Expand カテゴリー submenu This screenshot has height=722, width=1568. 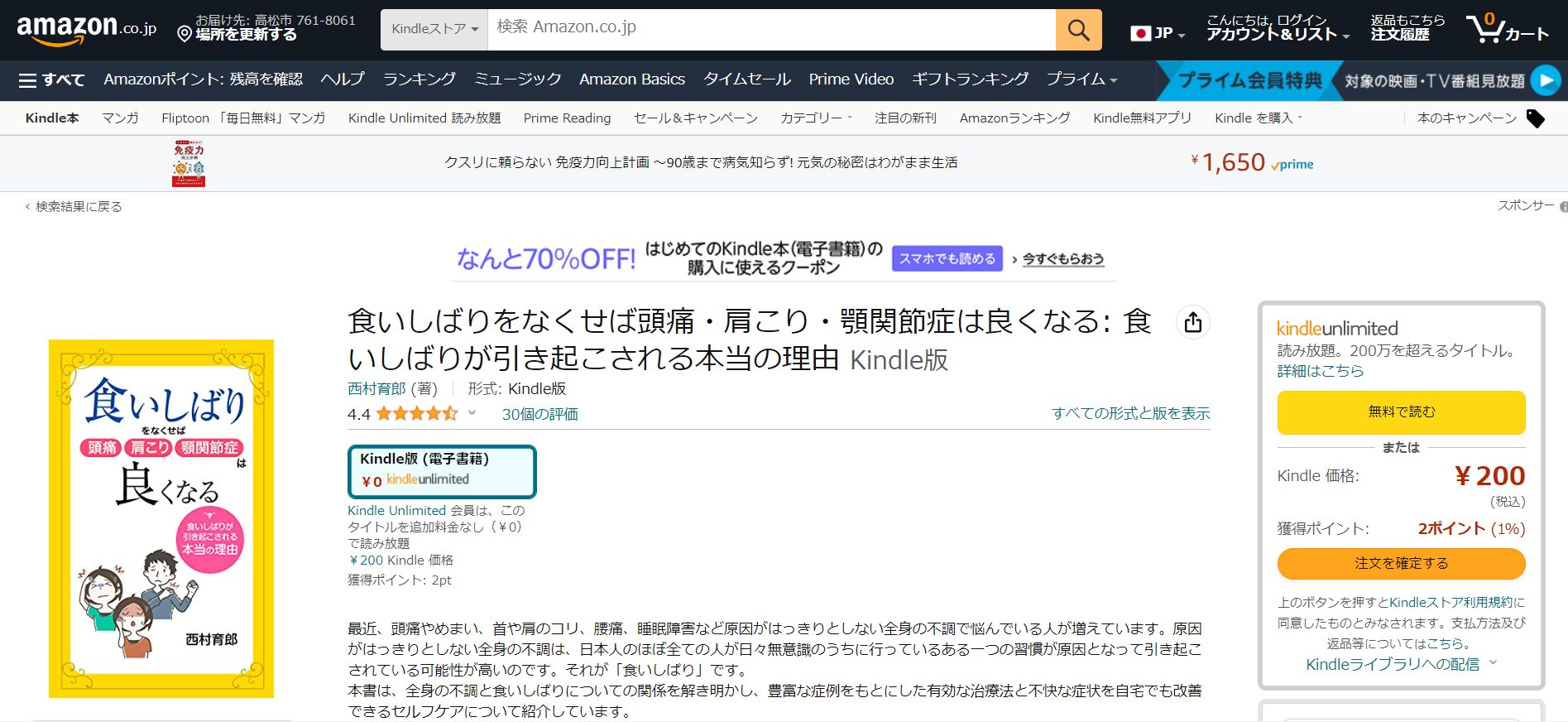point(816,118)
